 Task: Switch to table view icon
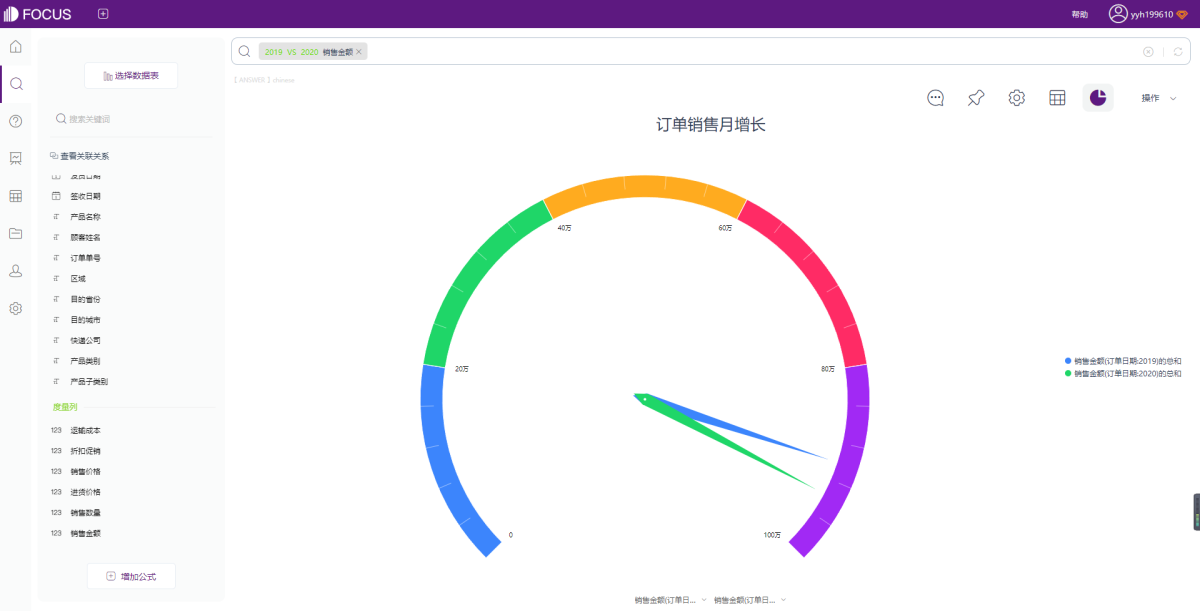coord(1057,98)
